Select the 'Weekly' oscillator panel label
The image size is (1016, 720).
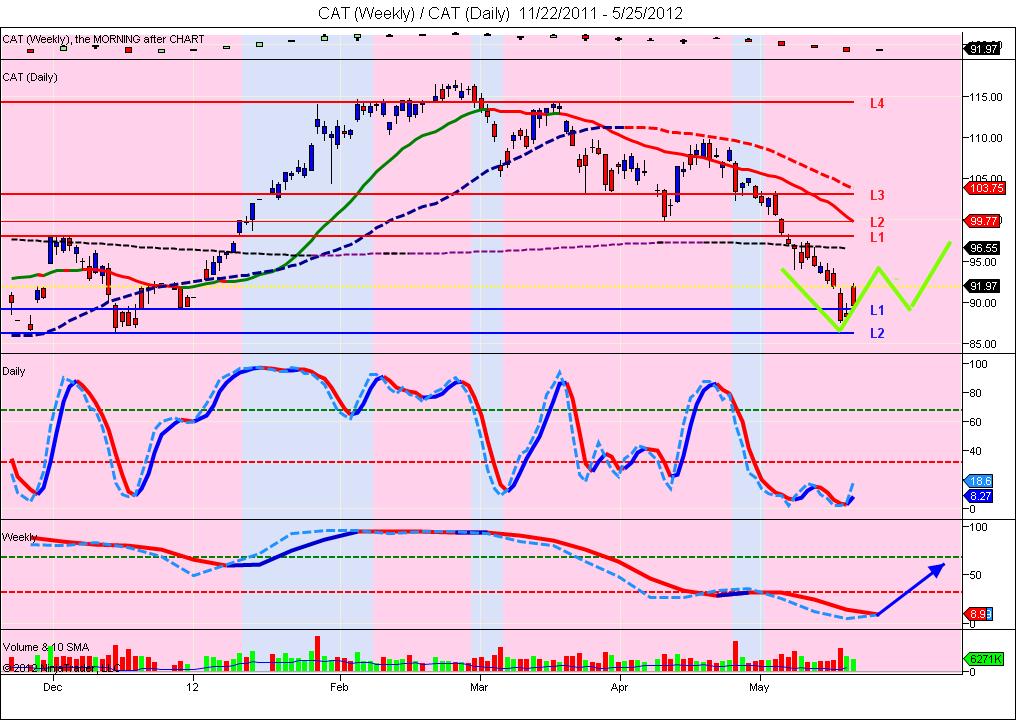19,537
